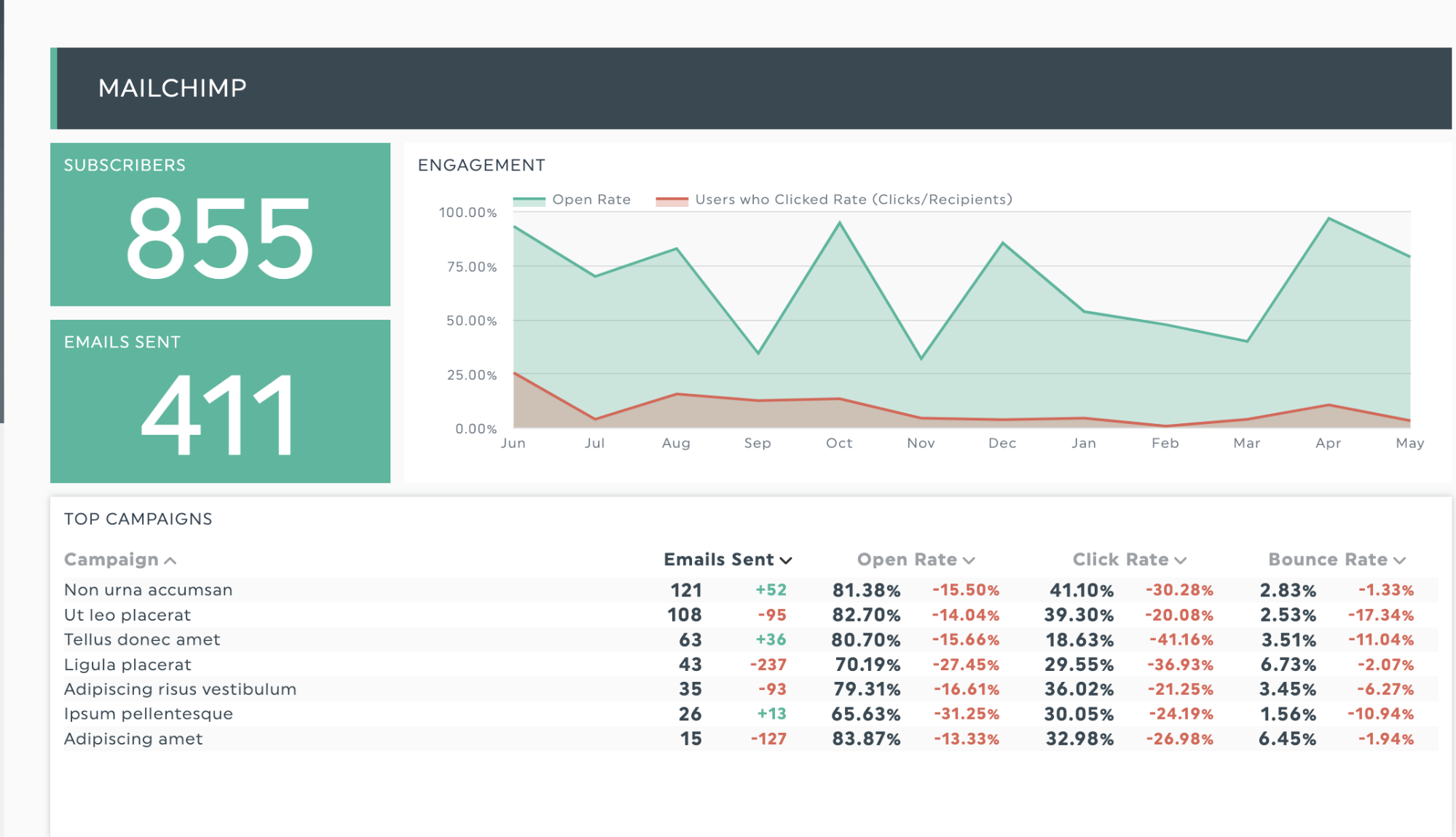This screenshot has height=837, width=1456.
Task: Click bounce rate value 2.83%
Action: 1288,590
